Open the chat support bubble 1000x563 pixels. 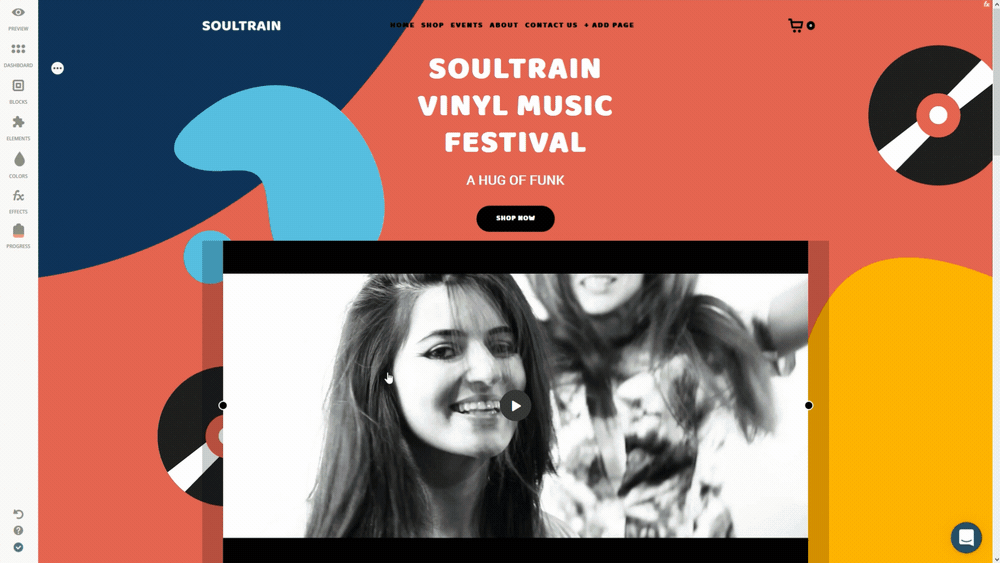[966, 537]
